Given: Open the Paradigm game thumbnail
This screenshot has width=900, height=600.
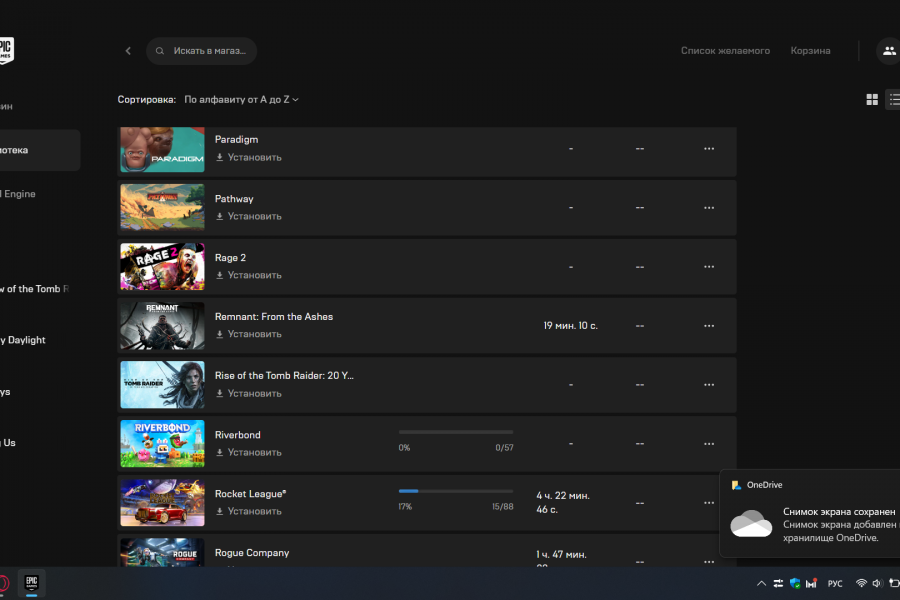Looking at the screenshot, I should point(162,150).
